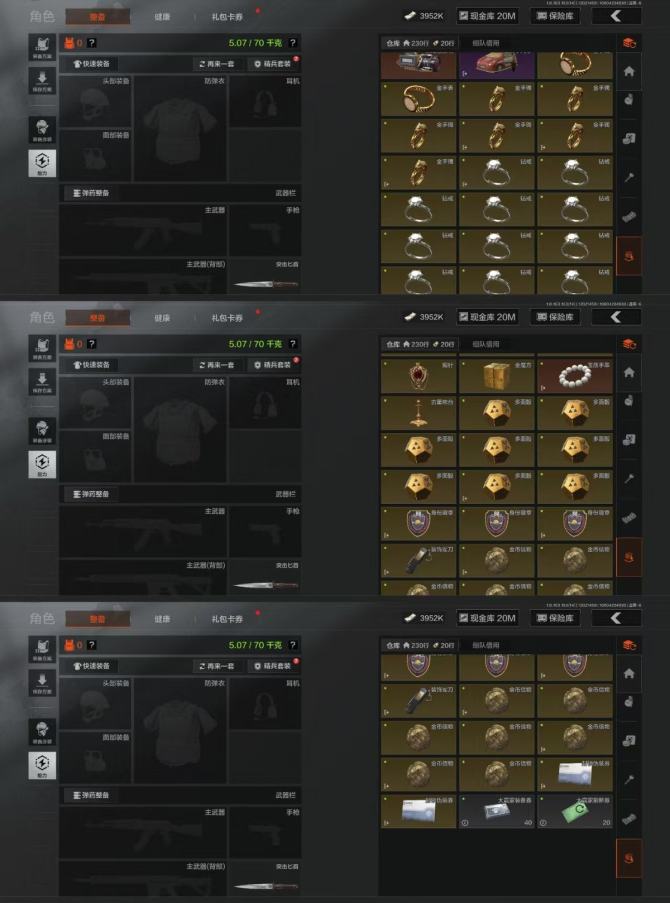Image resolution: width=670 pixels, height=903 pixels.
Task: Click back arrow in bottom screenshot header
Action: coord(616,618)
